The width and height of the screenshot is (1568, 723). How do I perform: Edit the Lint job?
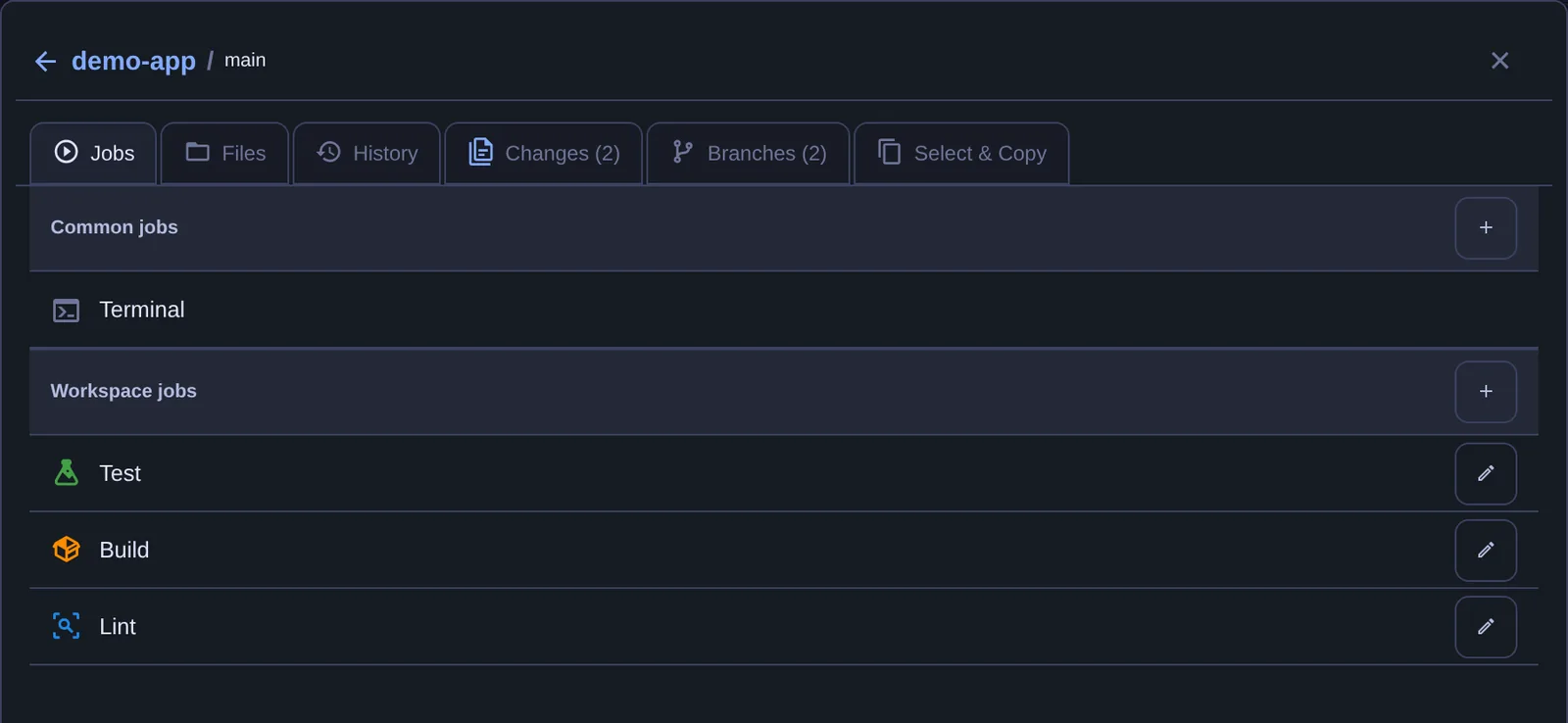point(1486,626)
